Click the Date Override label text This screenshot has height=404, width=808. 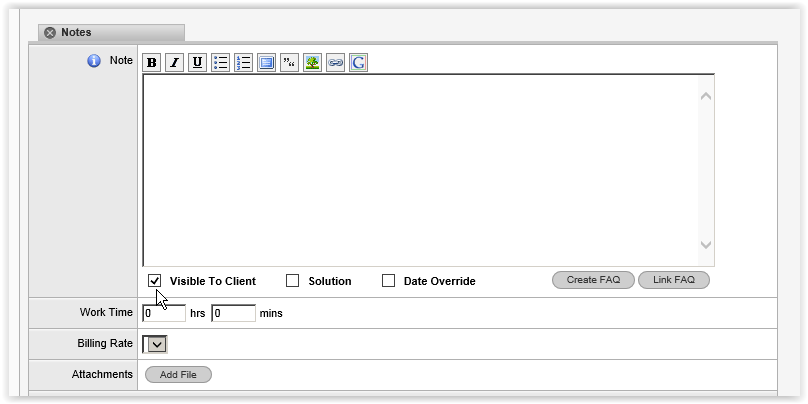click(440, 281)
